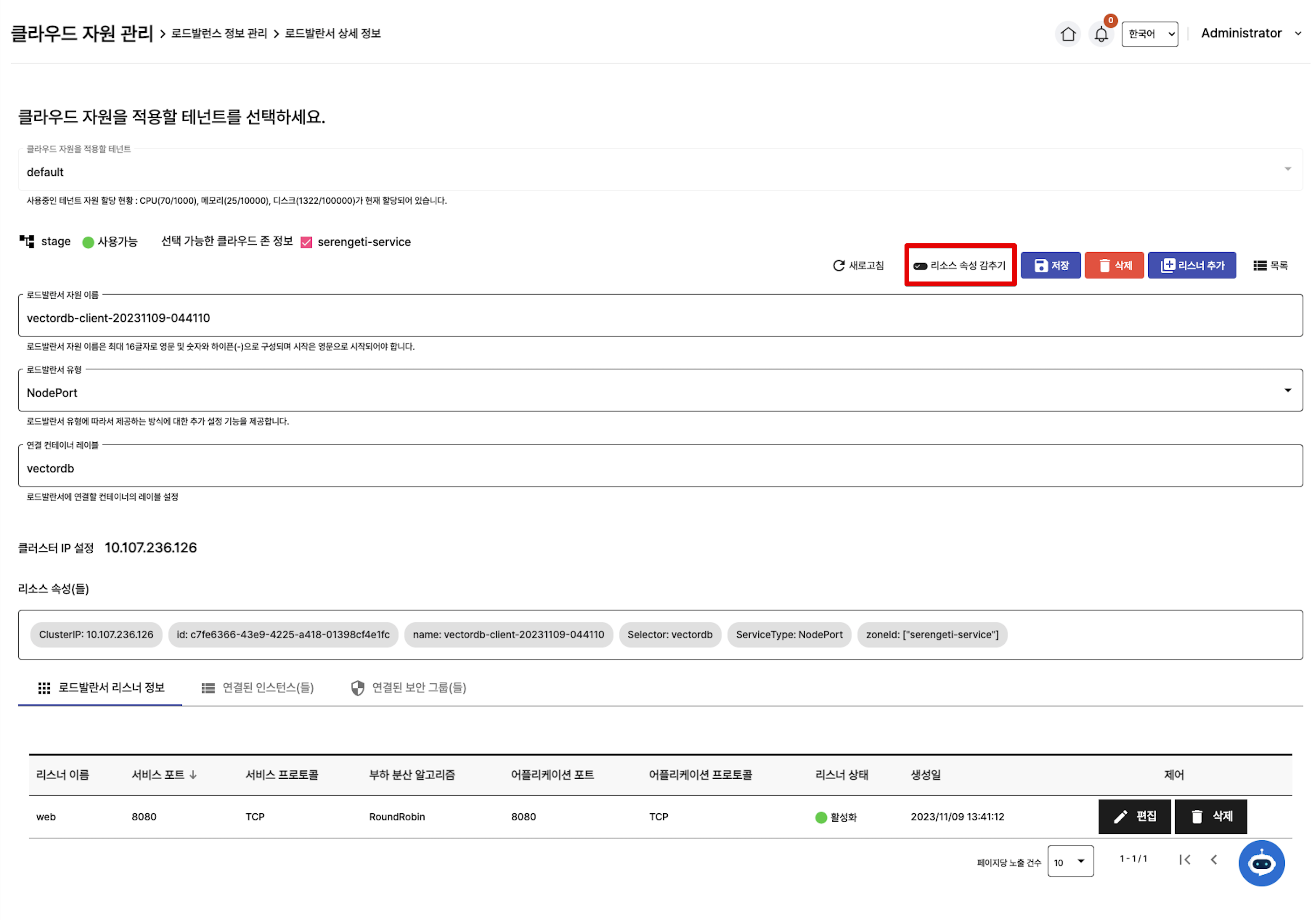
Task: Click the stage hierarchy icon
Action: tap(27, 241)
